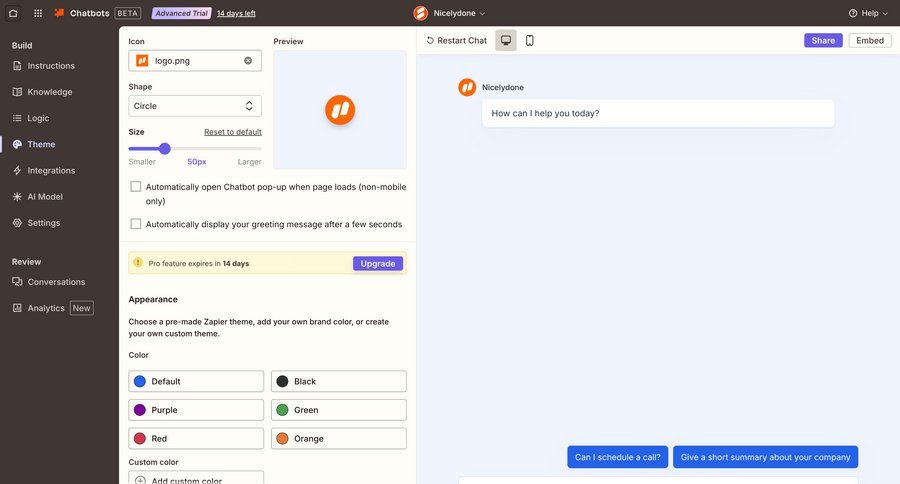This screenshot has width=900, height=484.
Task: Click the orange Chatbots logo icon
Action: tap(59, 13)
